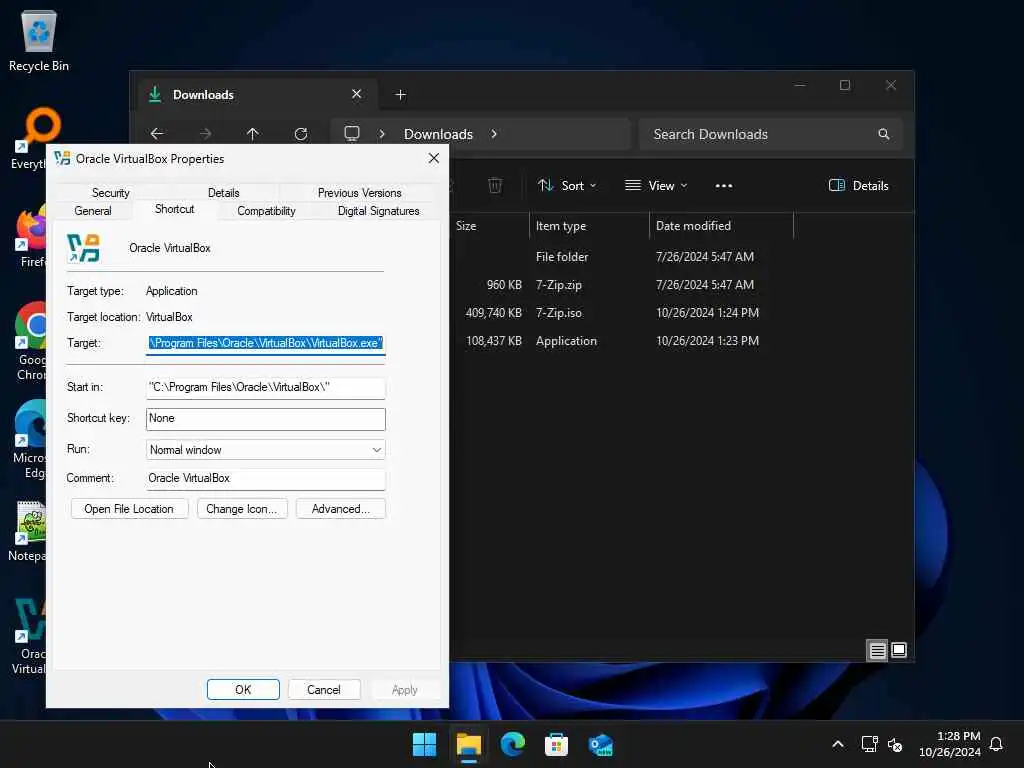The height and width of the screenshot is (768, 1024).
Task: Switch to large thumbnails view icon at bottom
Action: point(899,650)
